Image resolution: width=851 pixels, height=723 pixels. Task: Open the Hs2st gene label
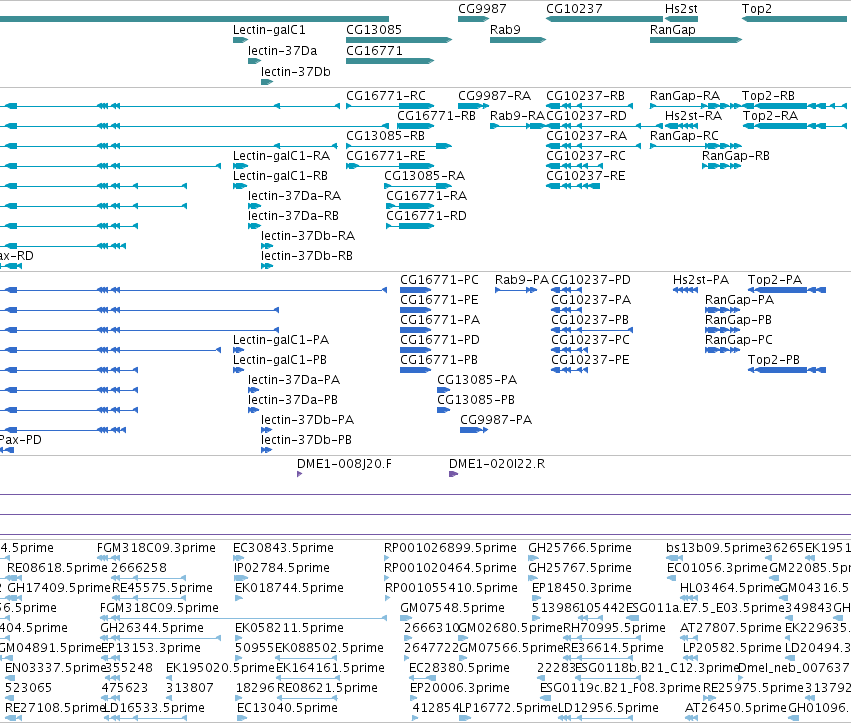pyautogui.click(x=681, y=9)
